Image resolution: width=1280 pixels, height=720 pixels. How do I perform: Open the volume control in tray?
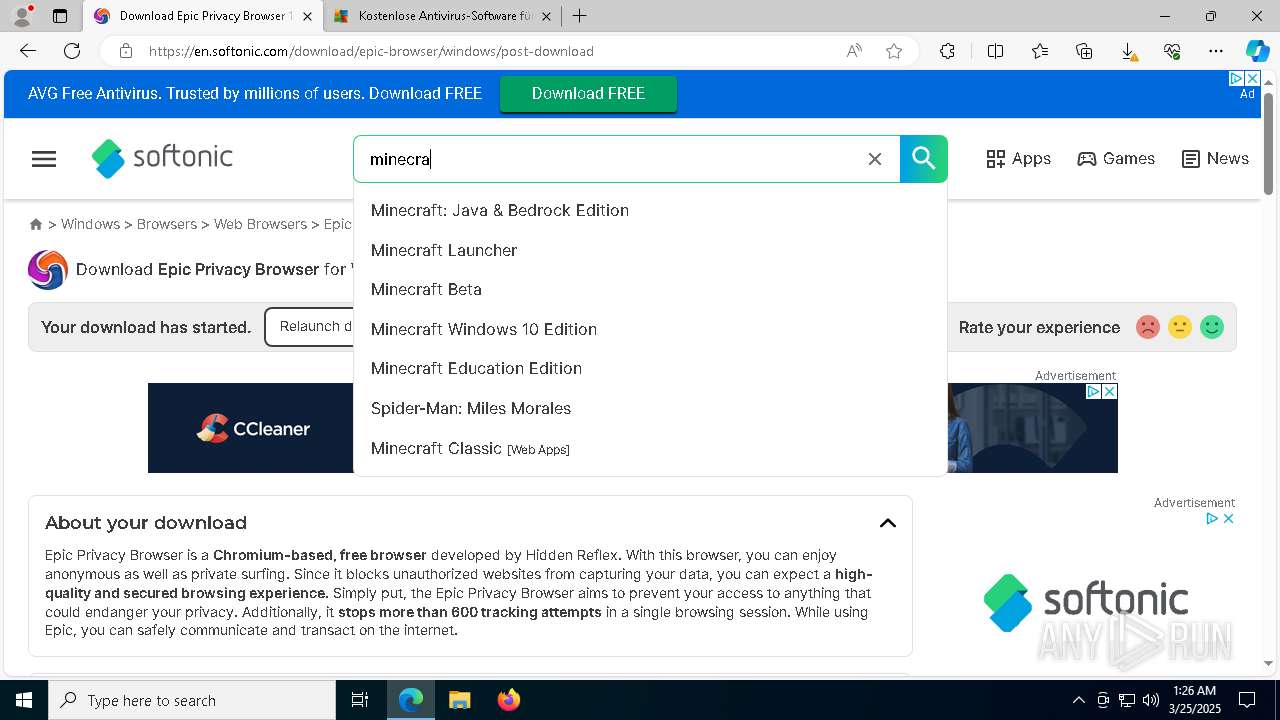point(1151,700)
